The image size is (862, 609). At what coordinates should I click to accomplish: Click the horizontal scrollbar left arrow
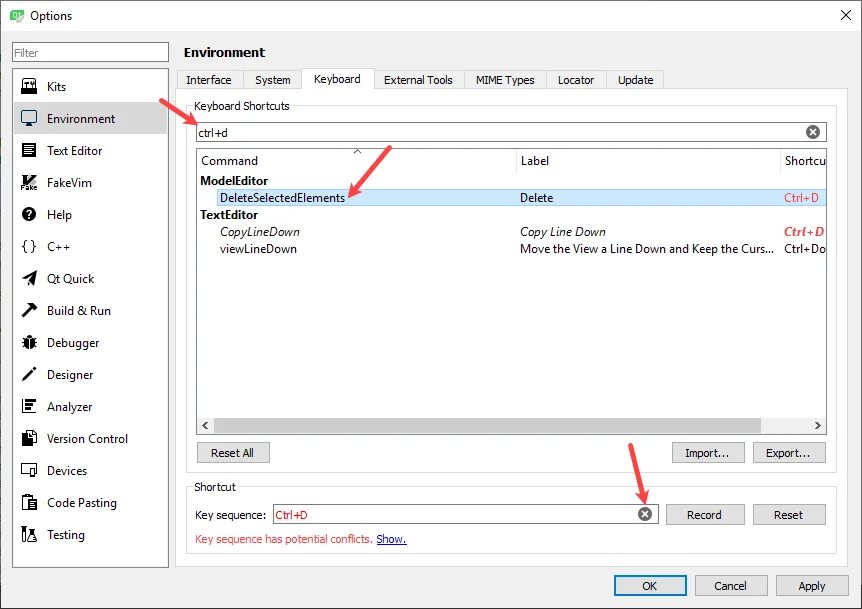coord(205,425)
